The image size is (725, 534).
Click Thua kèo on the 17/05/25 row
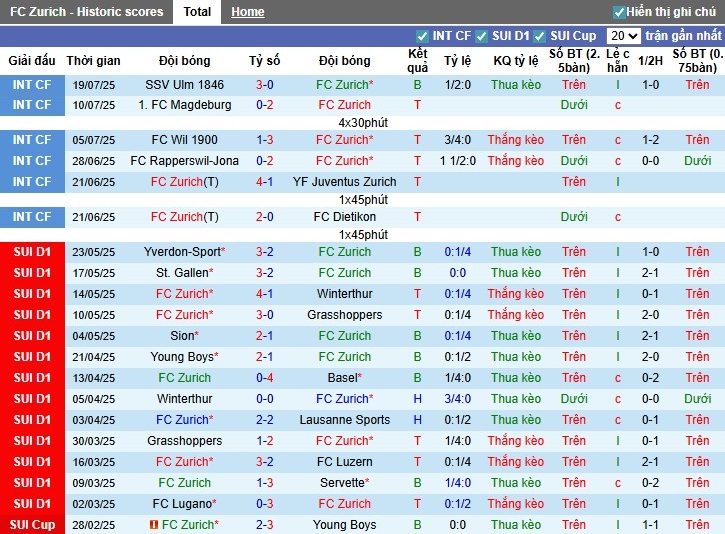click(516, 273)
